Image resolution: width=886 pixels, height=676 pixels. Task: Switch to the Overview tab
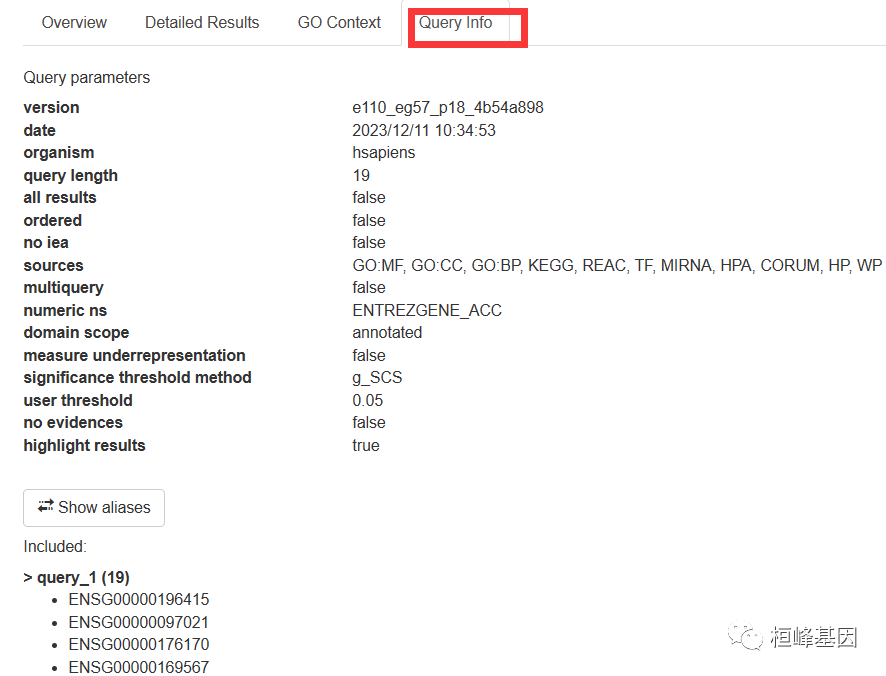[74, 22]
